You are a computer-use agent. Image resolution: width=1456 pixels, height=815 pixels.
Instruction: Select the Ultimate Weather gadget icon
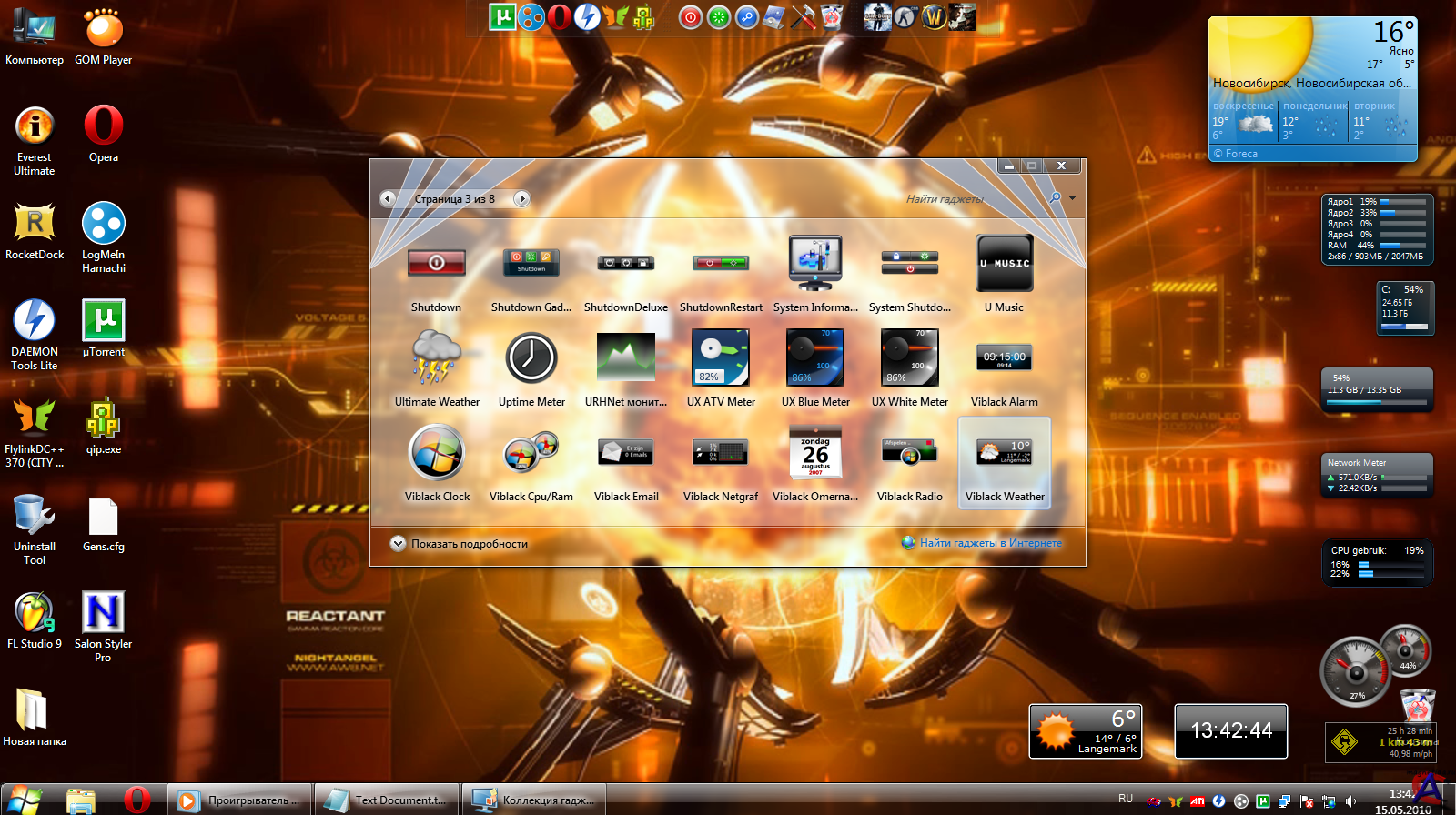tap(436, 357)
